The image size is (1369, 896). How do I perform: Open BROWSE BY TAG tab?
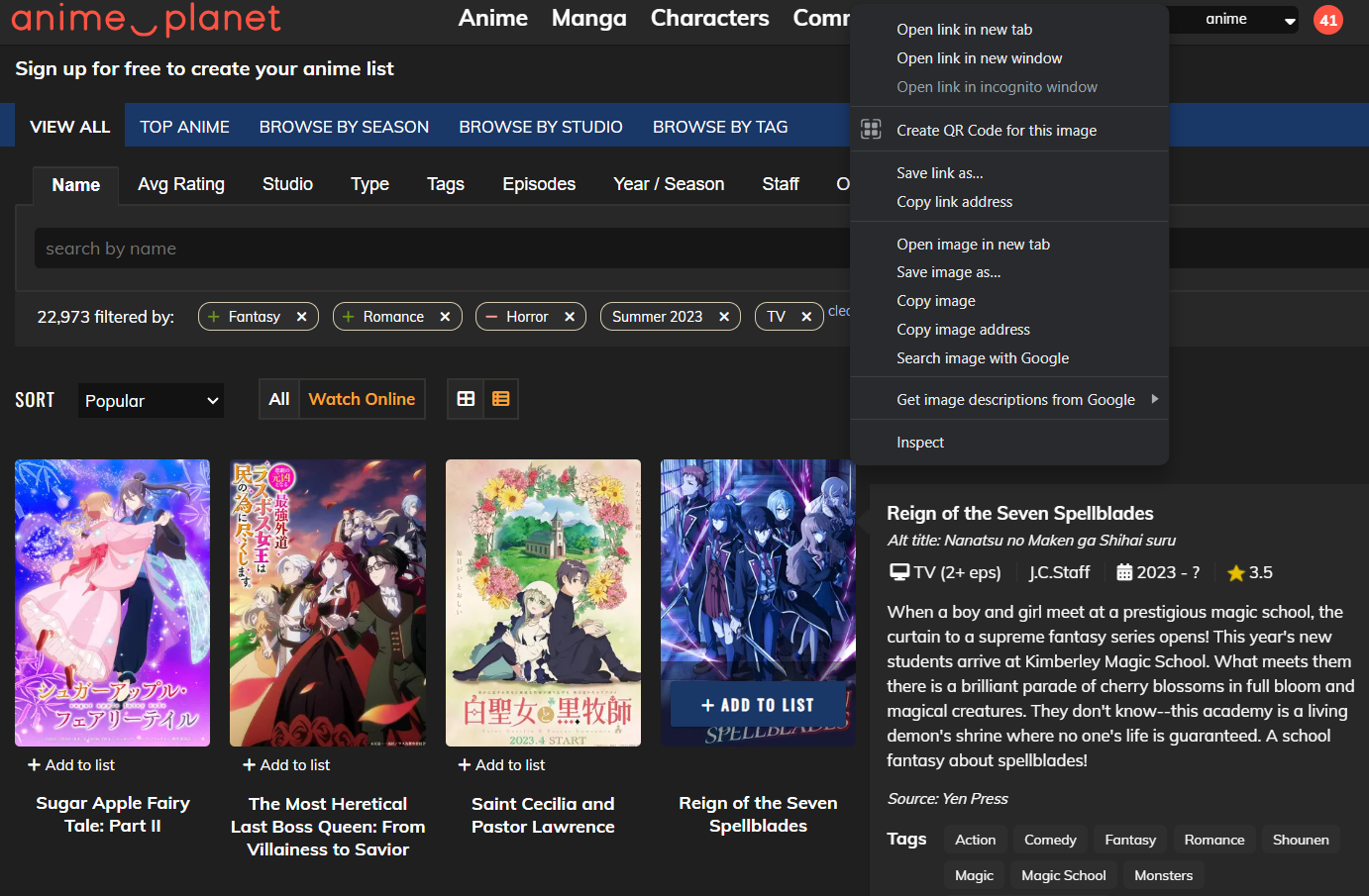720,127
